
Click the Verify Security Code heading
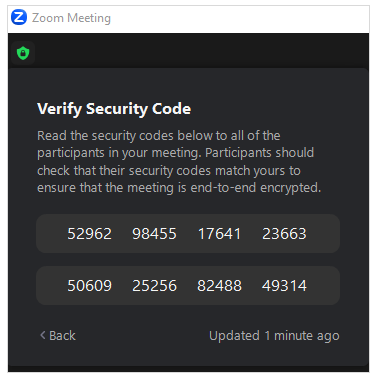click(x=114, y=109)
